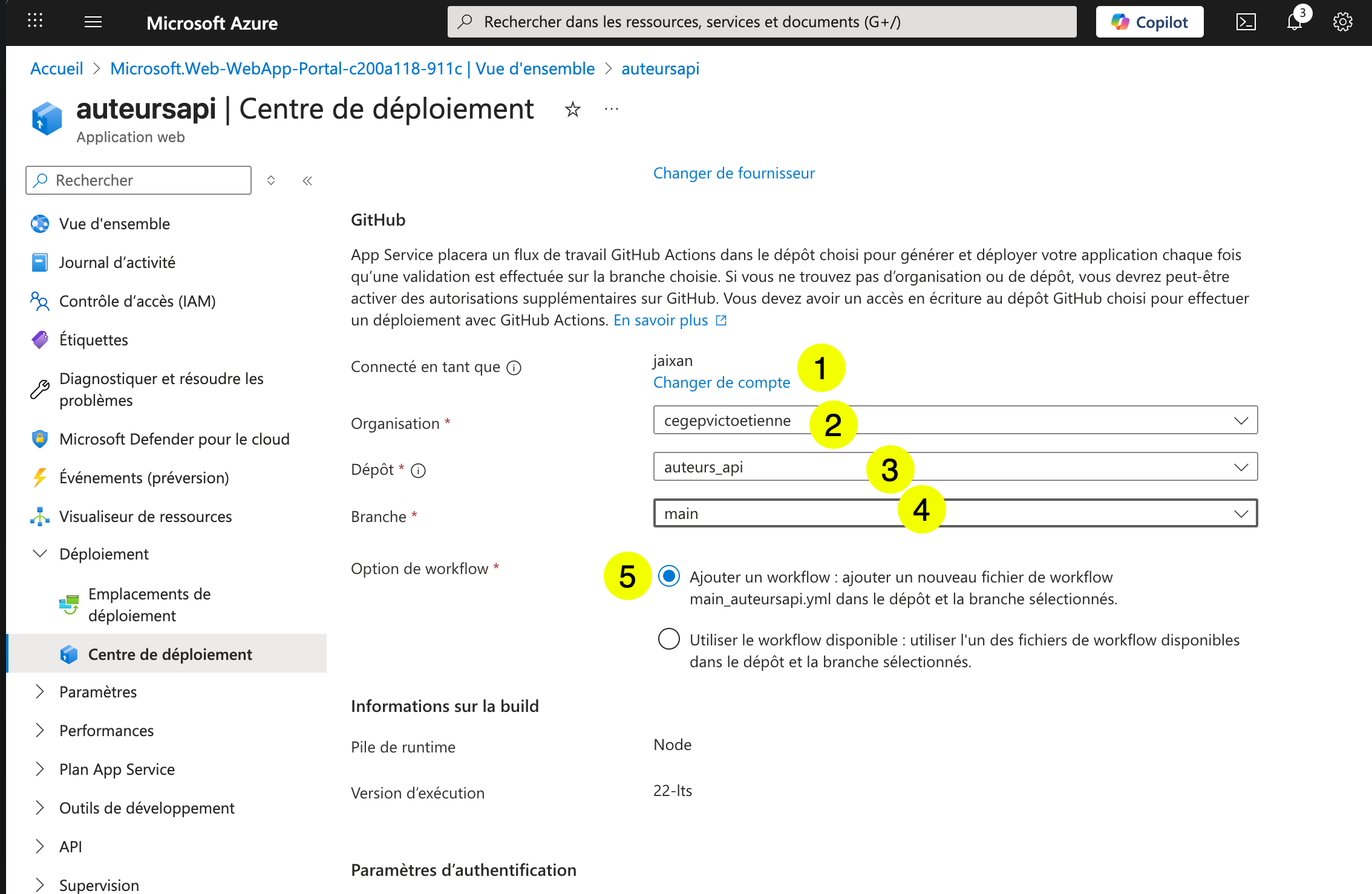
Task: Open the waffle app launcher grid
Action: click(35, 21)
